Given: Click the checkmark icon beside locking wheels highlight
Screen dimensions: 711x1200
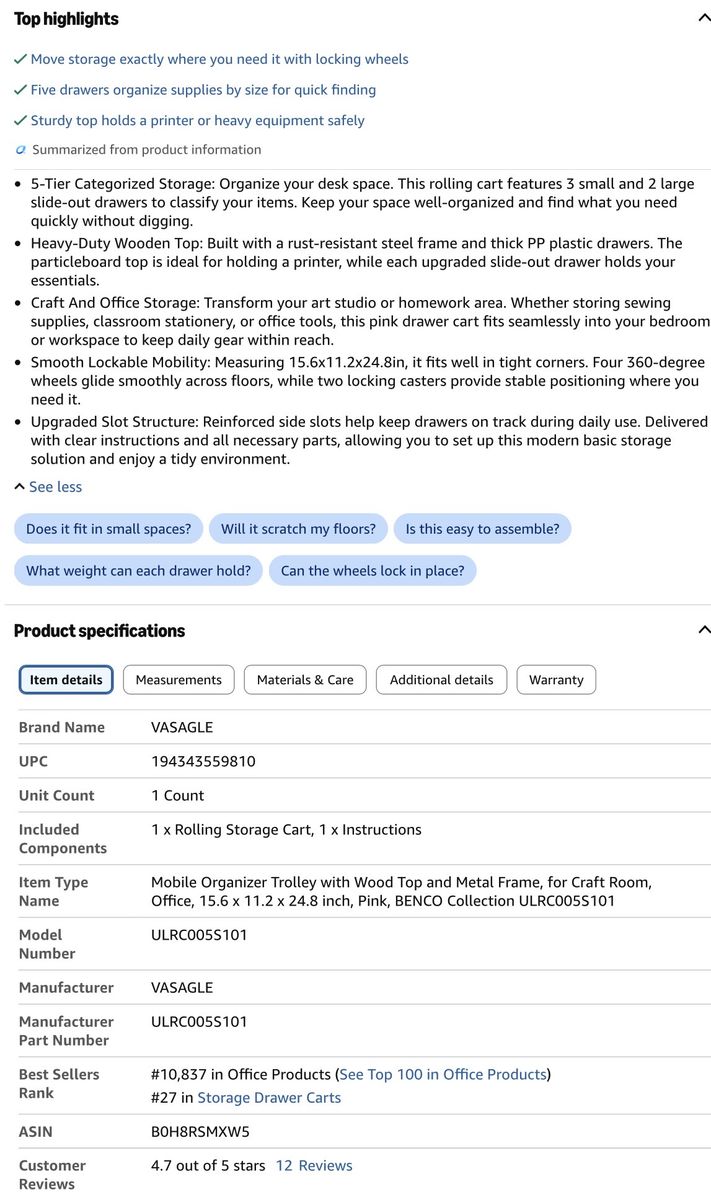Looking at the screenshot, I should tap(20, 59).
